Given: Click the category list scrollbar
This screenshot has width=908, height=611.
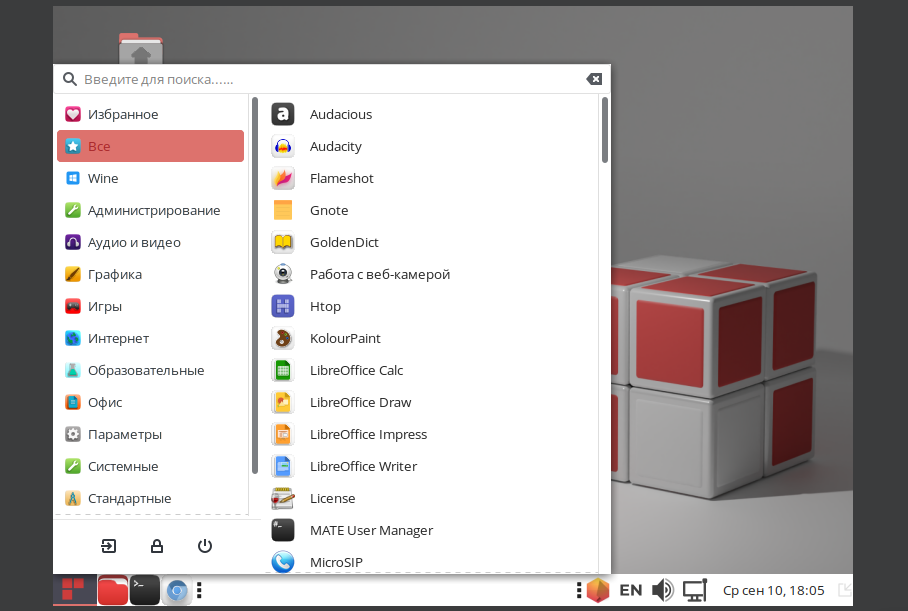Looking at the screenshot, I should pos(255,285).
